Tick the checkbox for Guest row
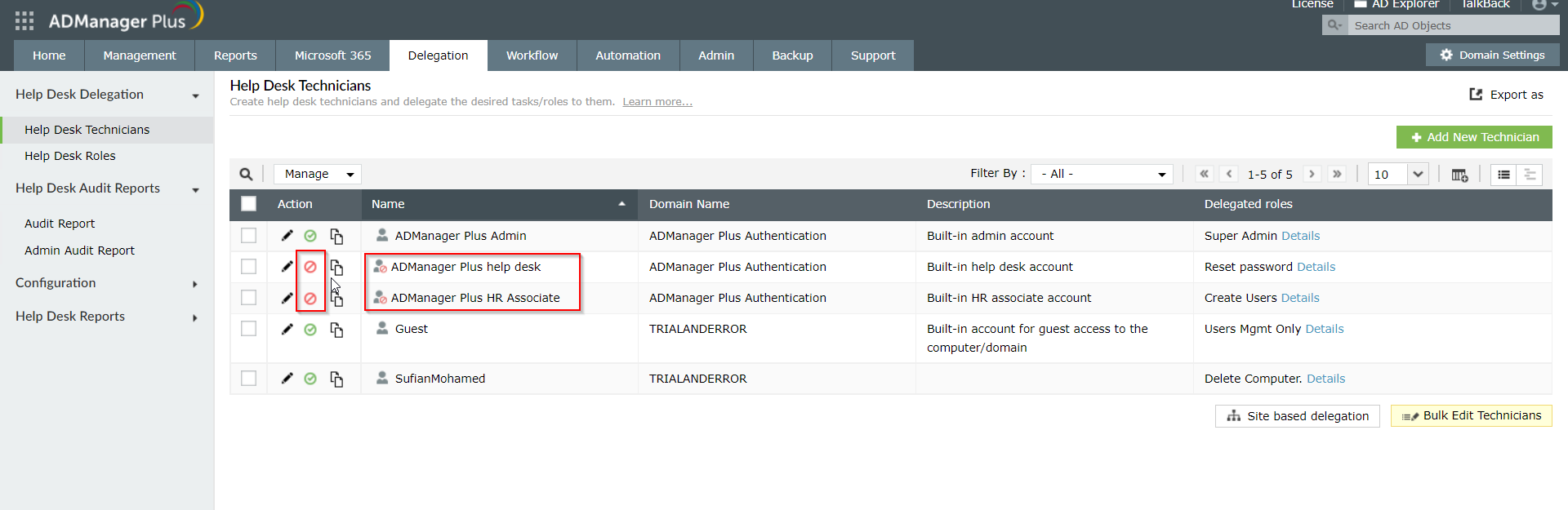Viewport: 1568px width, 510px height. (x=249, y=329)
